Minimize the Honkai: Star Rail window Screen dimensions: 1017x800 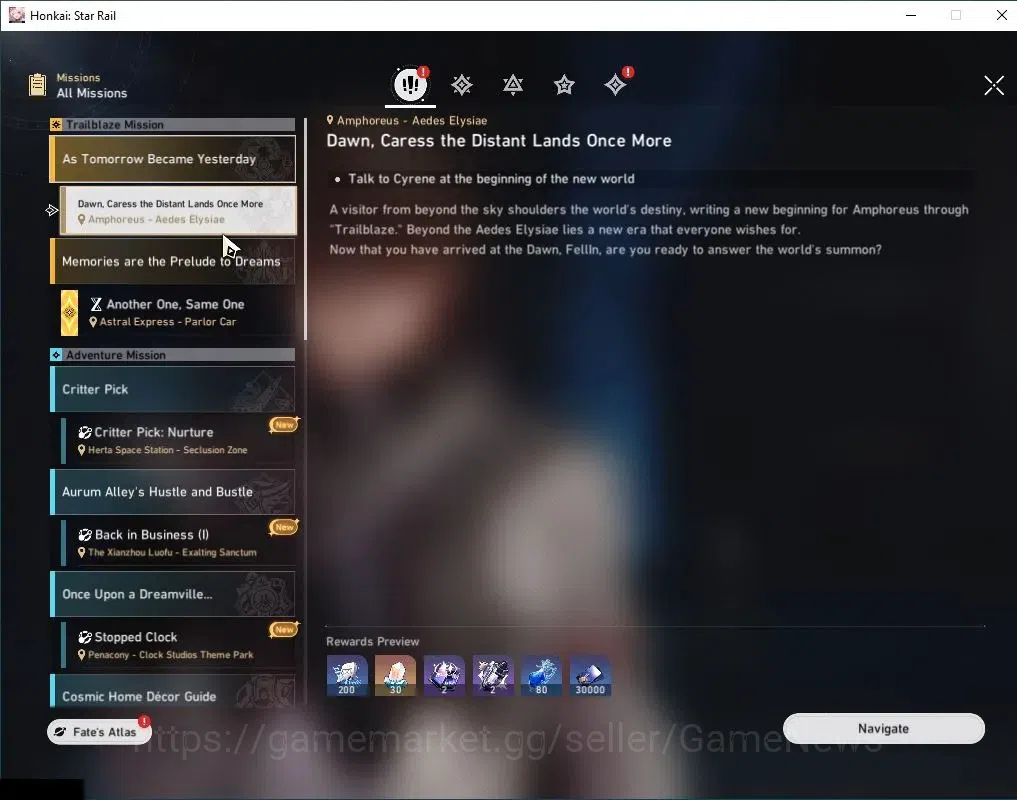pyautogui.click(x=911, y=15)
